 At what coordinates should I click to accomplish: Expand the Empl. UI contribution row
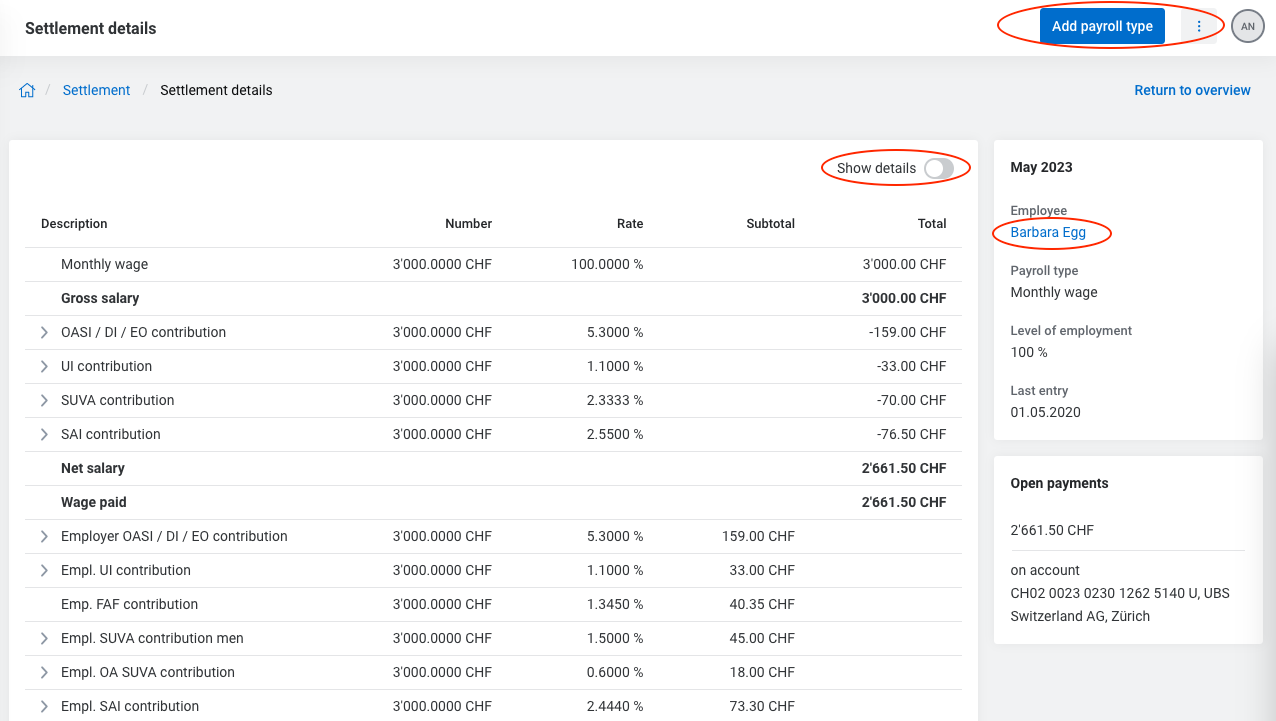click(x=44, y=570)
